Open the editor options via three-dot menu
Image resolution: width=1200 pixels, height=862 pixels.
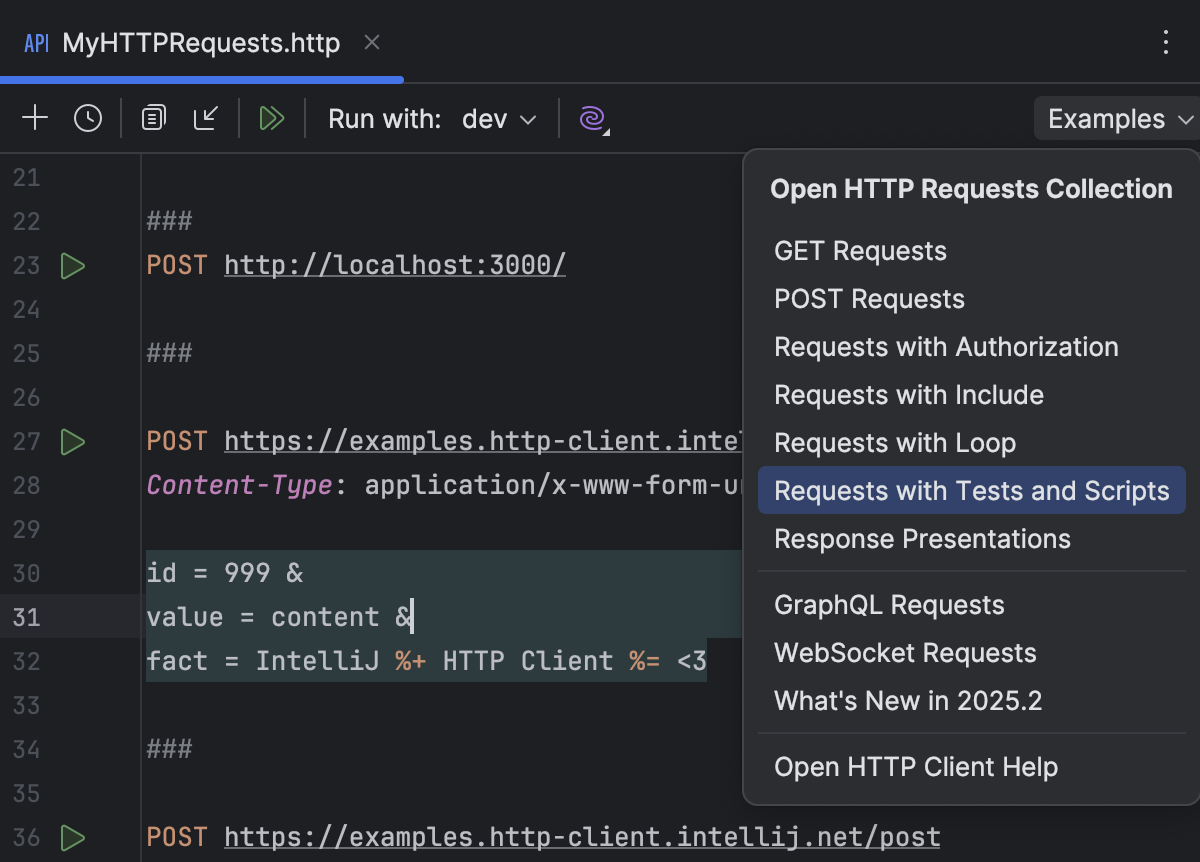click(x=1166, y=43)
